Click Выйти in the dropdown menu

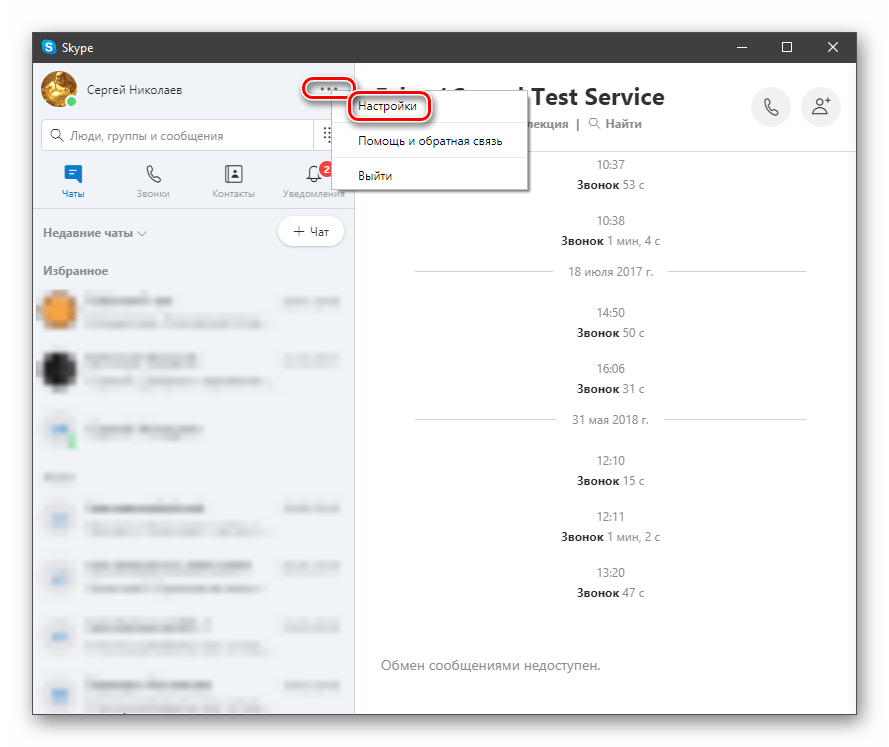[x=375, y=176]
